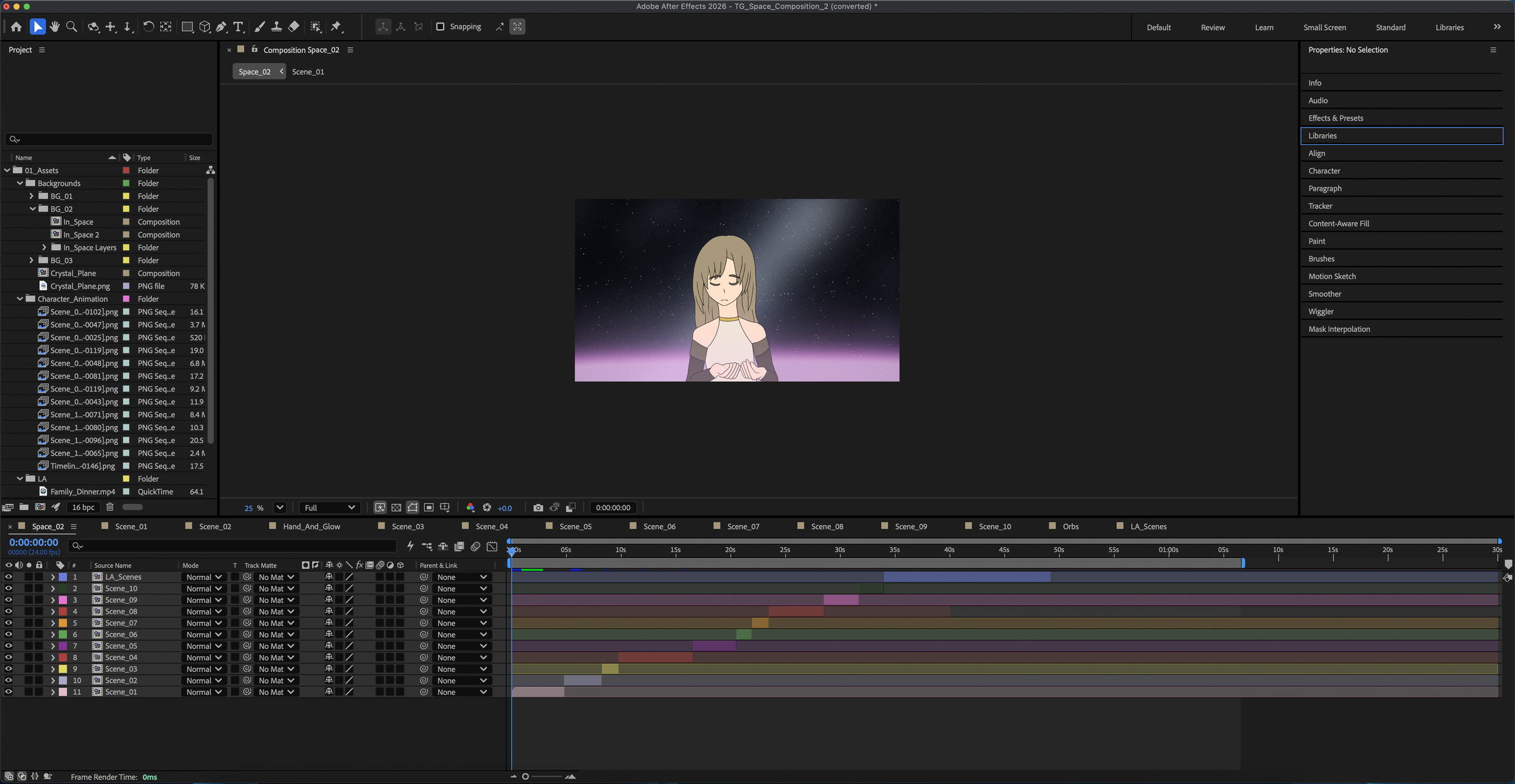1515x784 pixels.
Task: Click the timeline current time display
Action: (34, 542)
